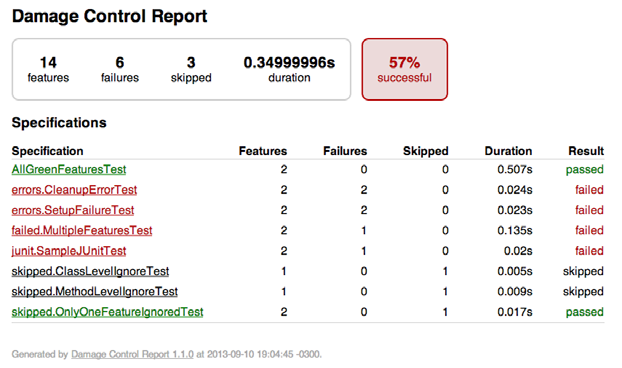
Task: Click passed result of AllGreenFeaturesTest
Action: pyautogui.click(x=585, y=170)
